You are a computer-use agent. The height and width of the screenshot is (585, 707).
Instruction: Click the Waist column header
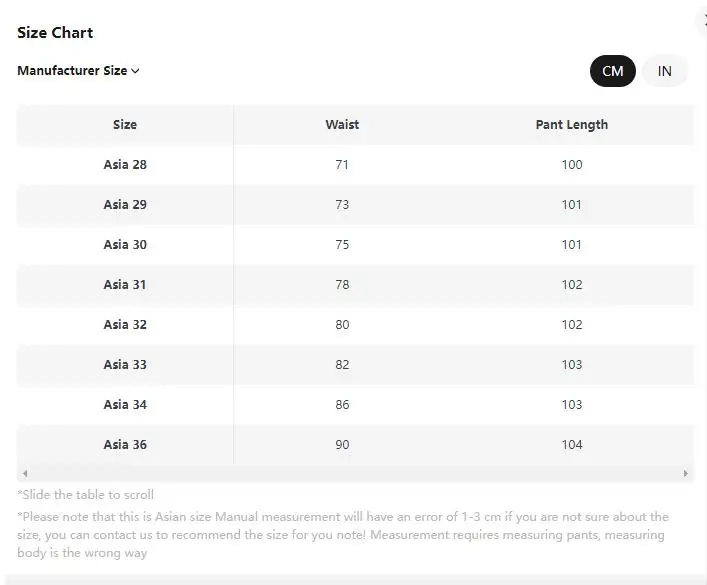[342, 125]
